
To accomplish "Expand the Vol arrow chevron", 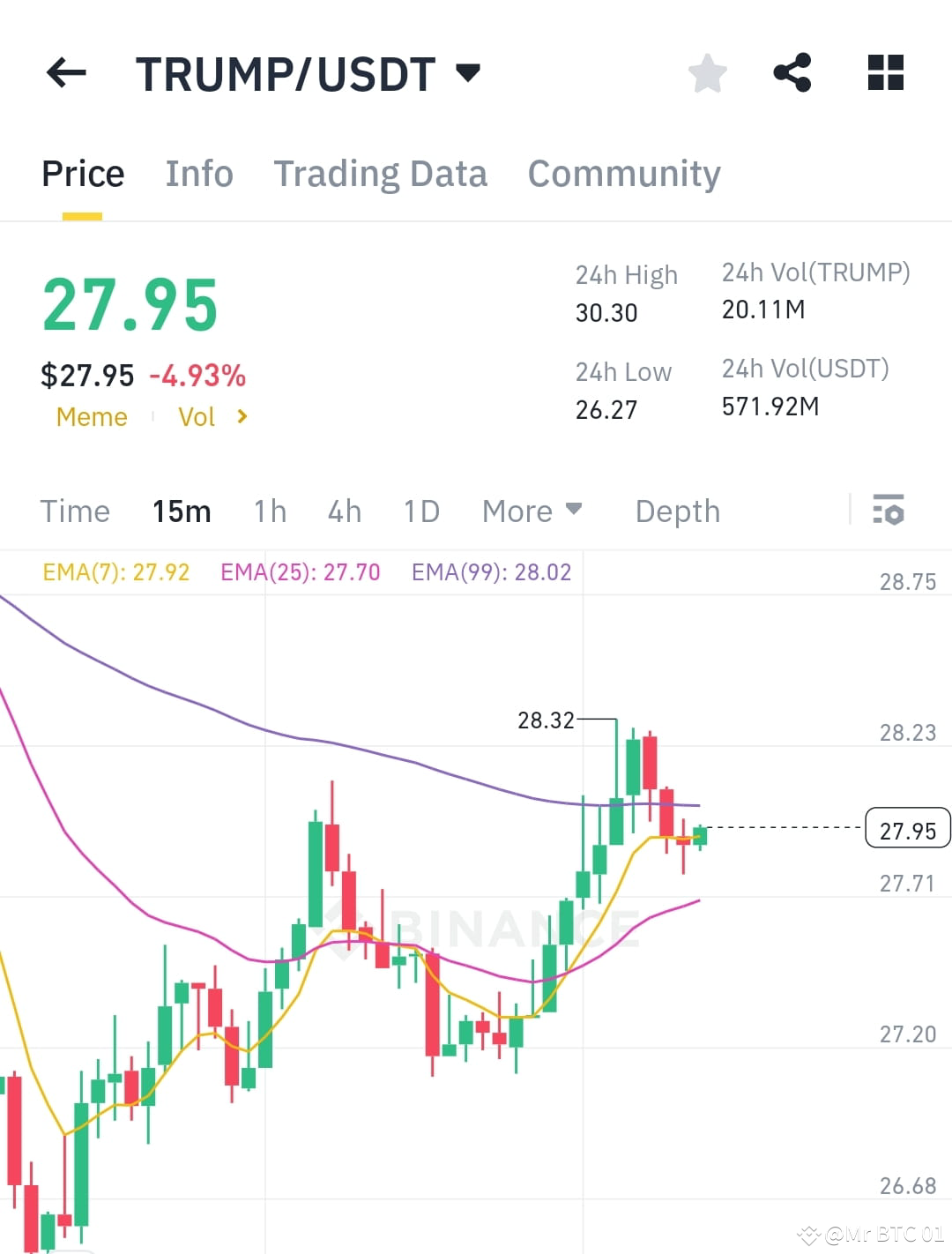I will coord(242,416).
